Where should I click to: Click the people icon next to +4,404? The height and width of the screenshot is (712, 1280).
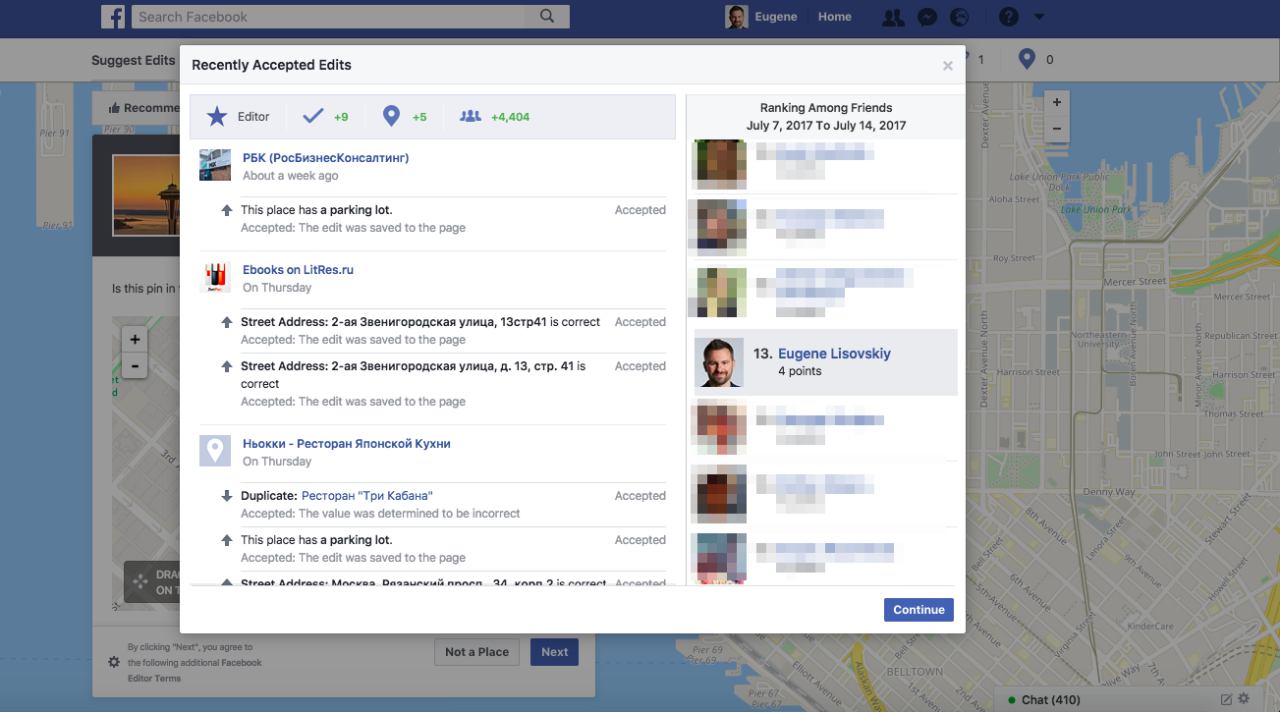470,116
